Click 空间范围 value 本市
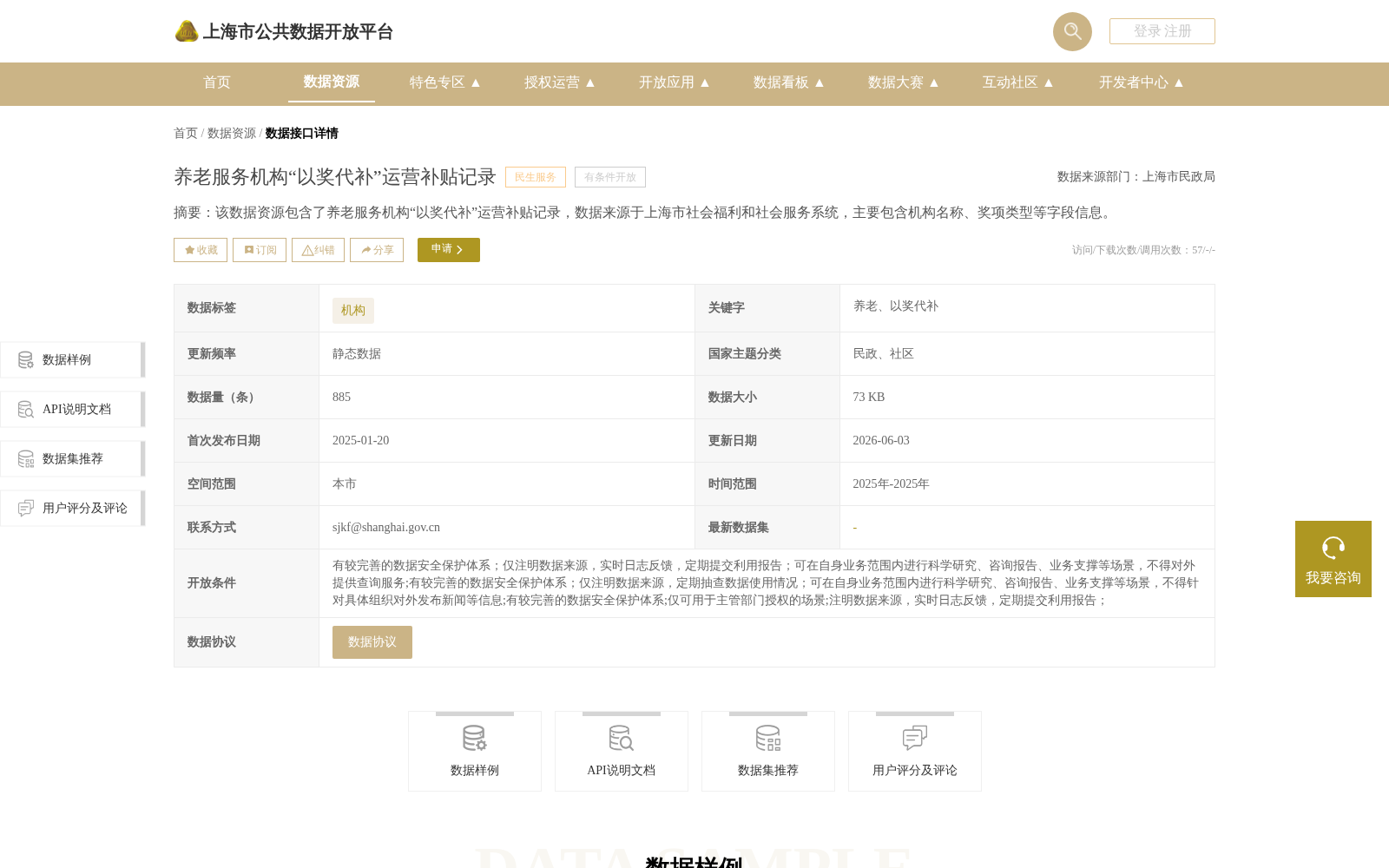 coord(345,484)
